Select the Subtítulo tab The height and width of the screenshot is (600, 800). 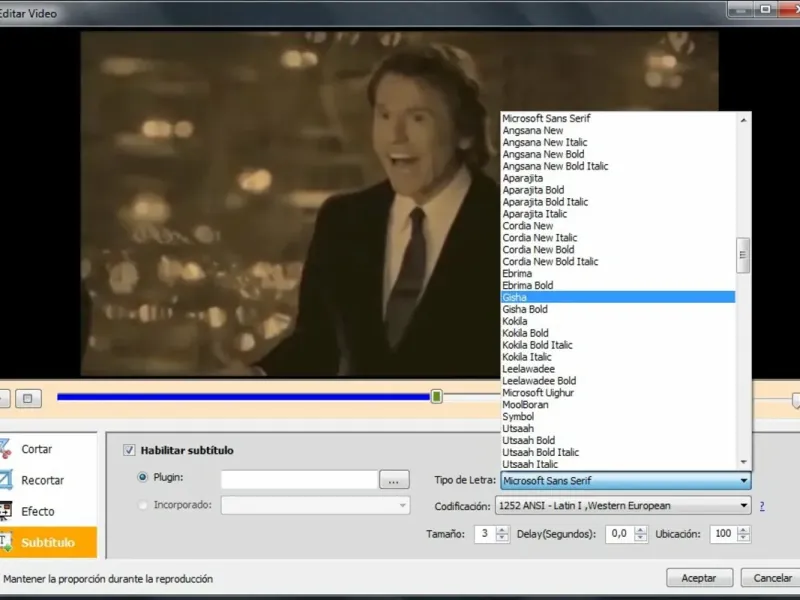48,542
